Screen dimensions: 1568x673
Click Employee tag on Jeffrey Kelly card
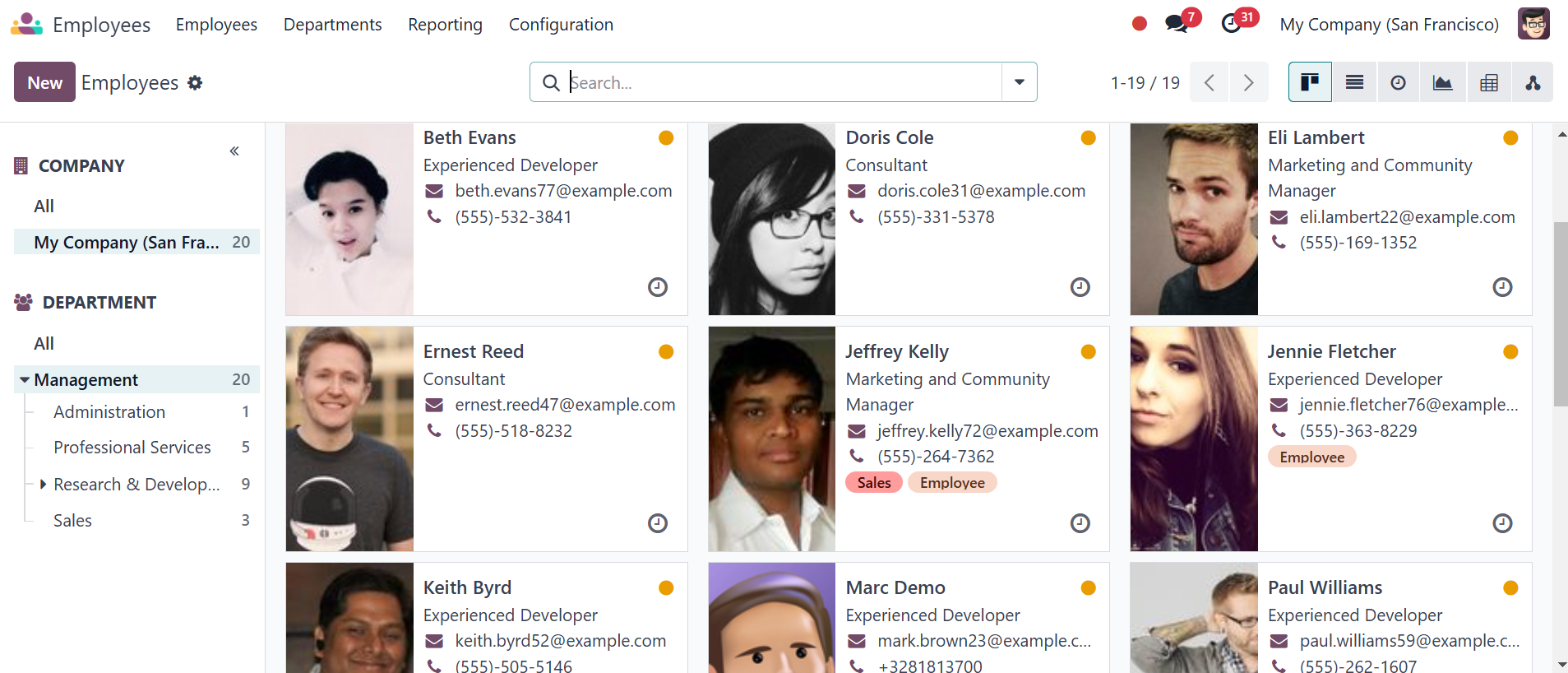[952, 483]
